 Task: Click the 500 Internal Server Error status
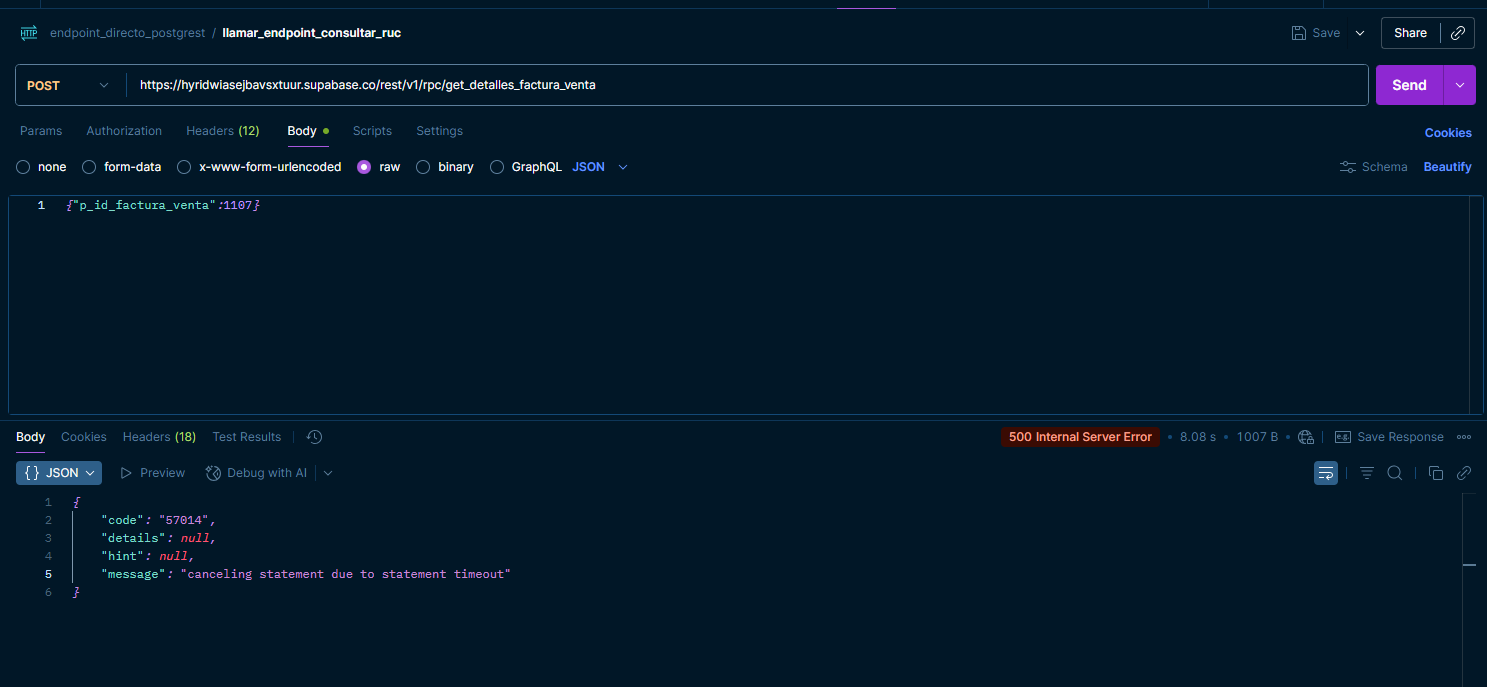pyautogui.click(x=1080, y=437)
